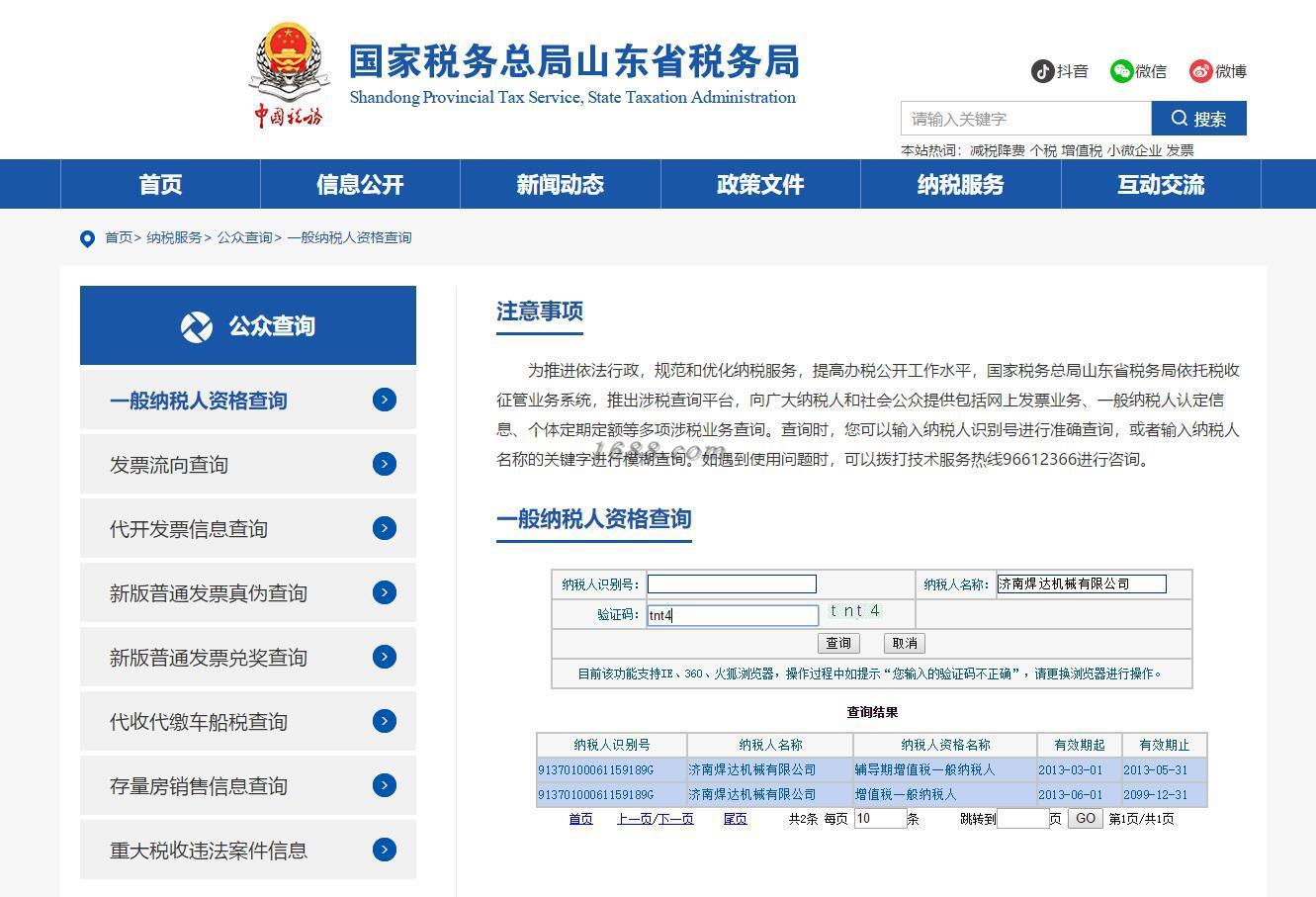Image resolution: width=1316 pixels, height=897 pixels.
Task: Open the 纳税服务 navigation tab
Action: click(960, 185)
